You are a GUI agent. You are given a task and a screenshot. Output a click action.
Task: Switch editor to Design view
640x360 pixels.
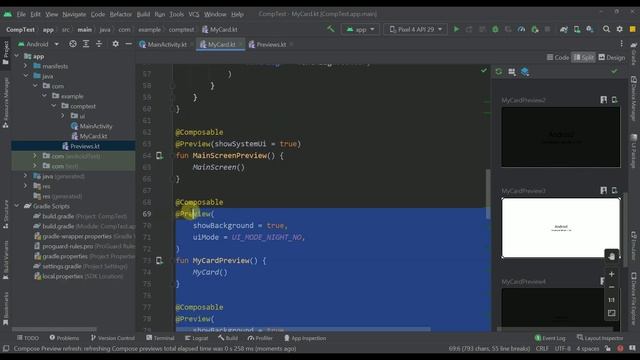pyautogui.click(x=612, y=58)
